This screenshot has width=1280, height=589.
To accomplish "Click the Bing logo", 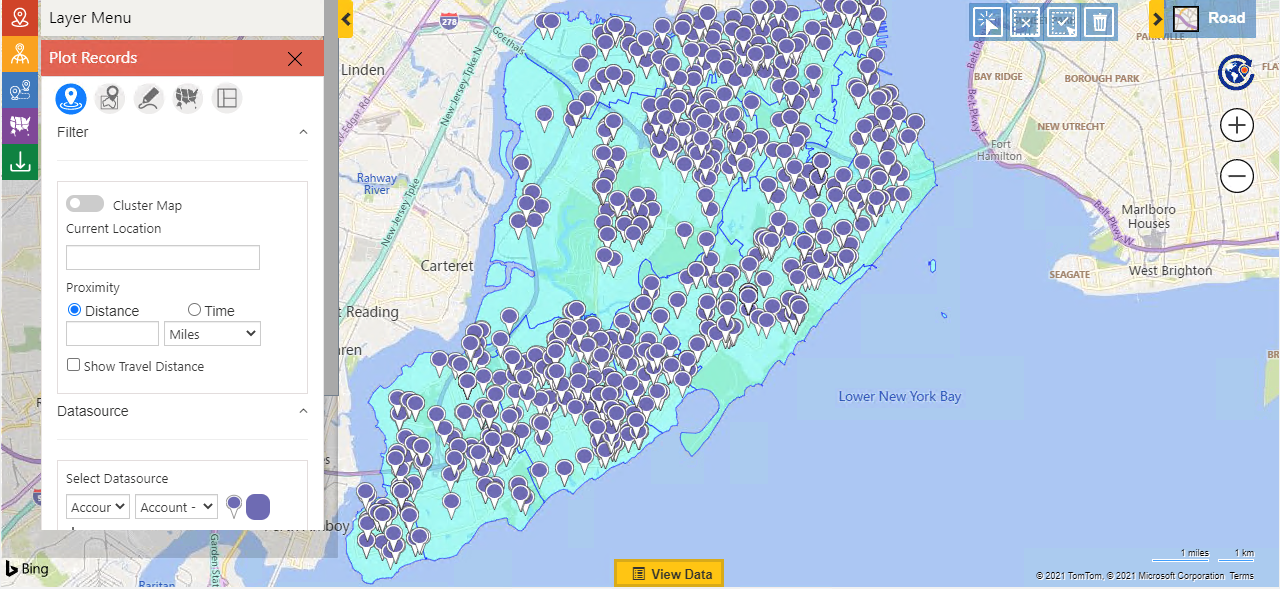I will [27, 569].
